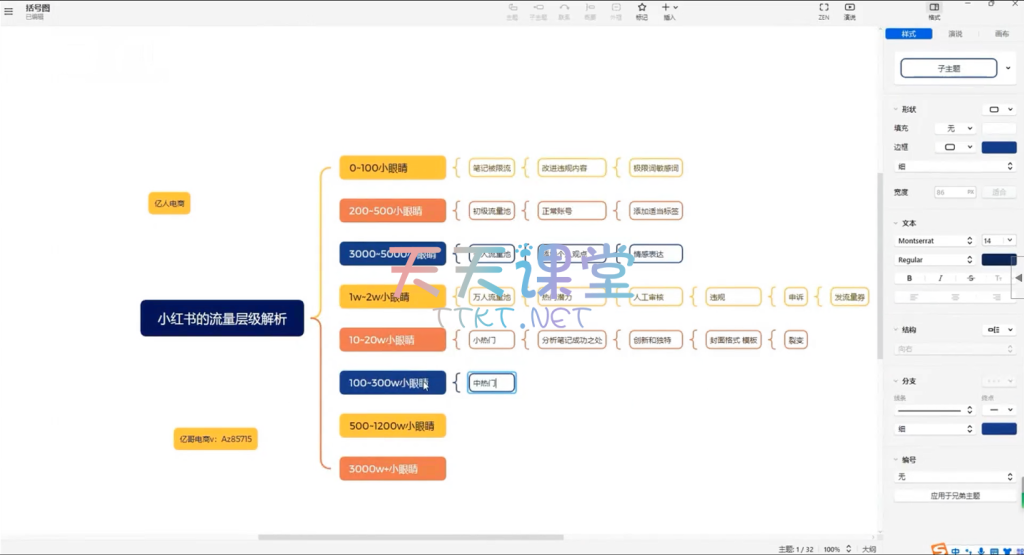Screen dimensions: 1024x555
Task: Open the Montserrat font dropdown
Action: coord(935,241)
